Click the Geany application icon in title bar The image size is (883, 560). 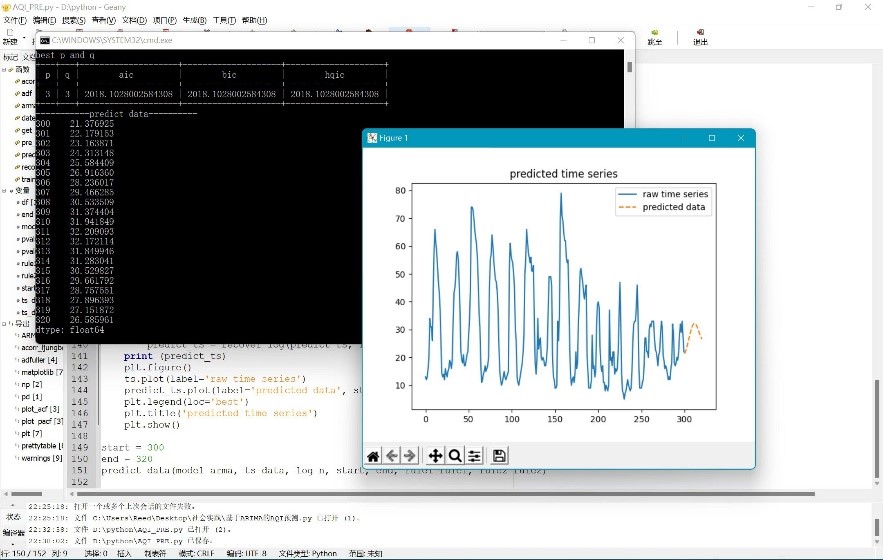6,7
